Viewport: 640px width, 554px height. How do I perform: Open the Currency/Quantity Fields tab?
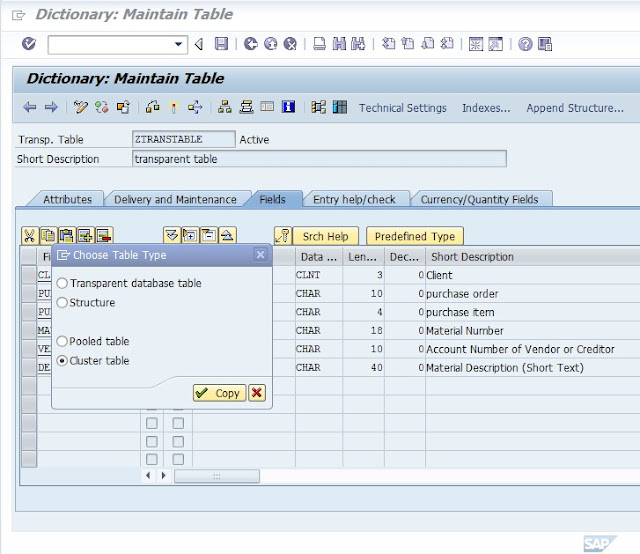coord(479,199)
